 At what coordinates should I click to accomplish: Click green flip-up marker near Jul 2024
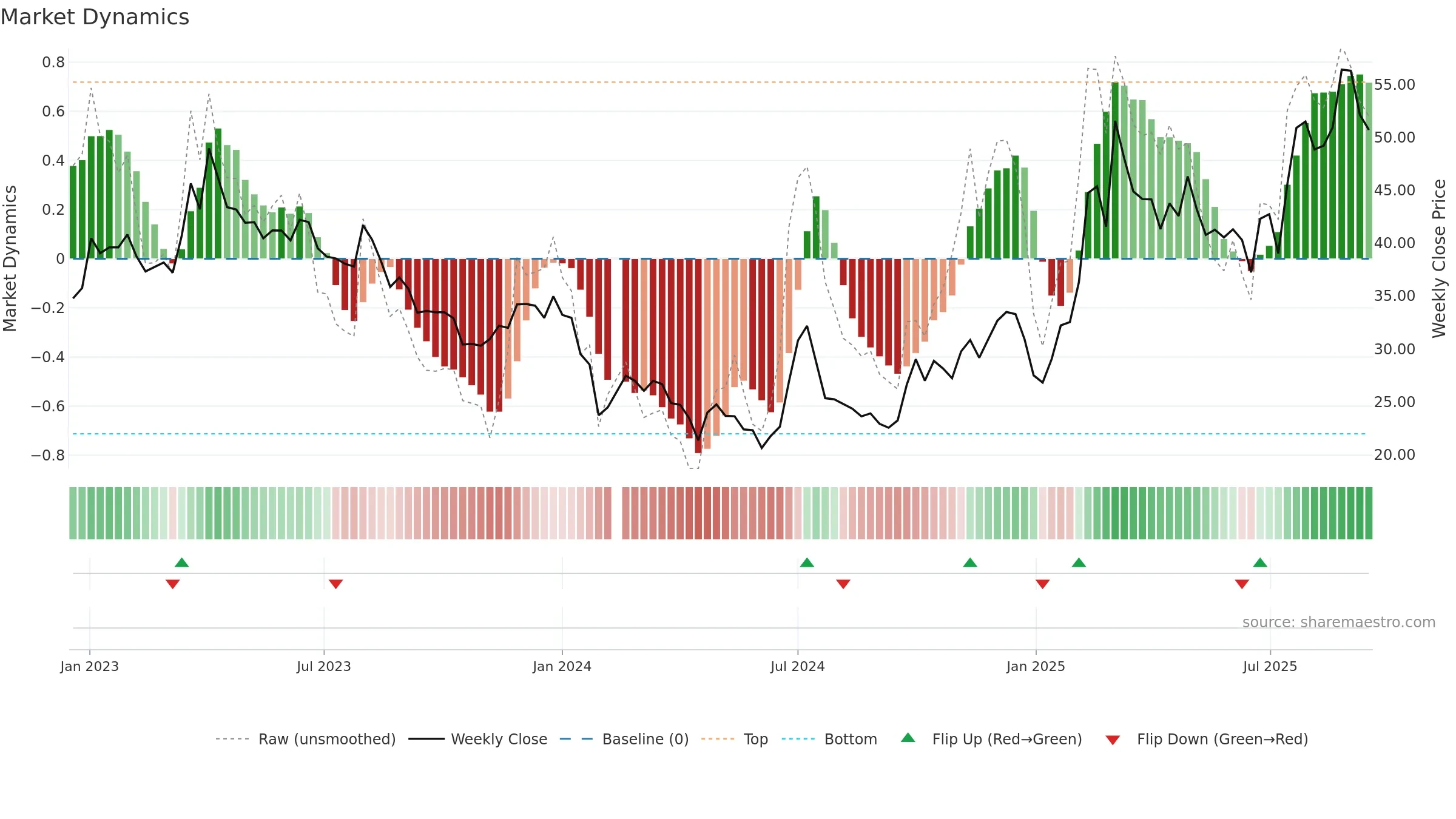807,562
